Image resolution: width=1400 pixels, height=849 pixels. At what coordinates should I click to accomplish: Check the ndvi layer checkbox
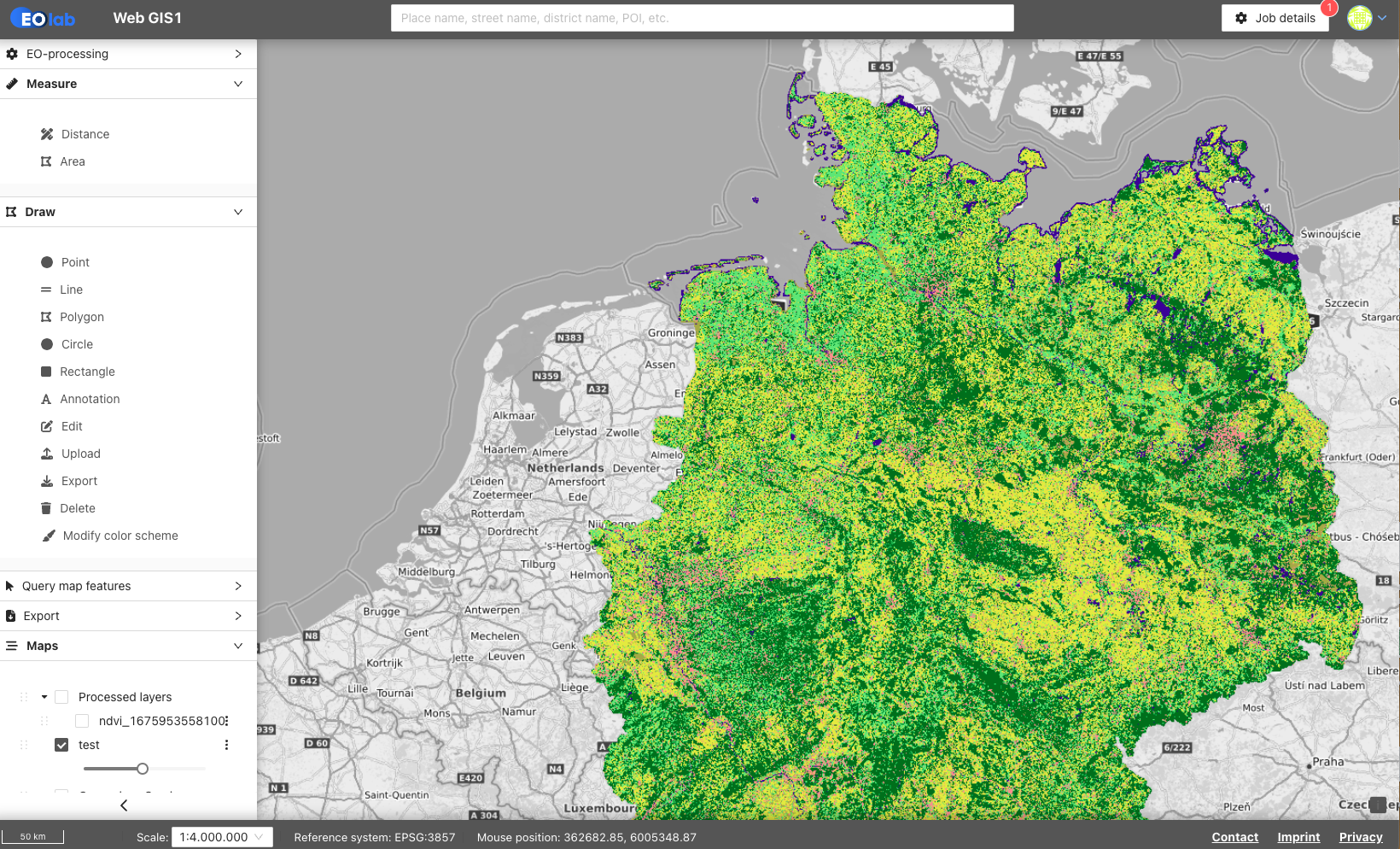[x=82, y=721]
